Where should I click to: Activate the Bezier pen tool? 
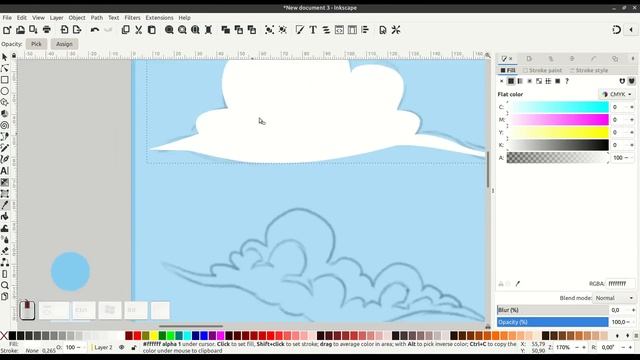(x=4, y=136)
